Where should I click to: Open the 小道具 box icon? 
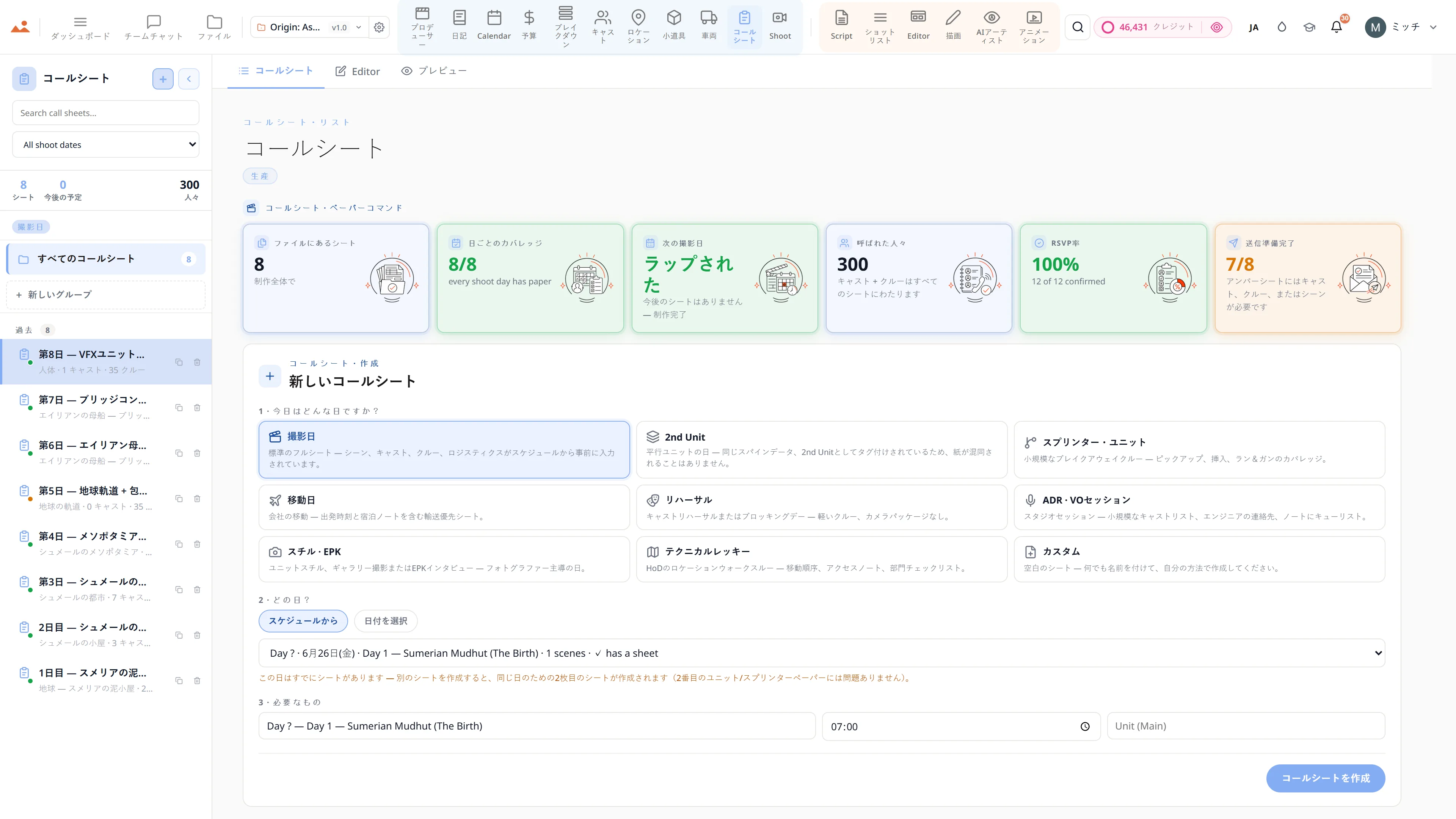674,17
